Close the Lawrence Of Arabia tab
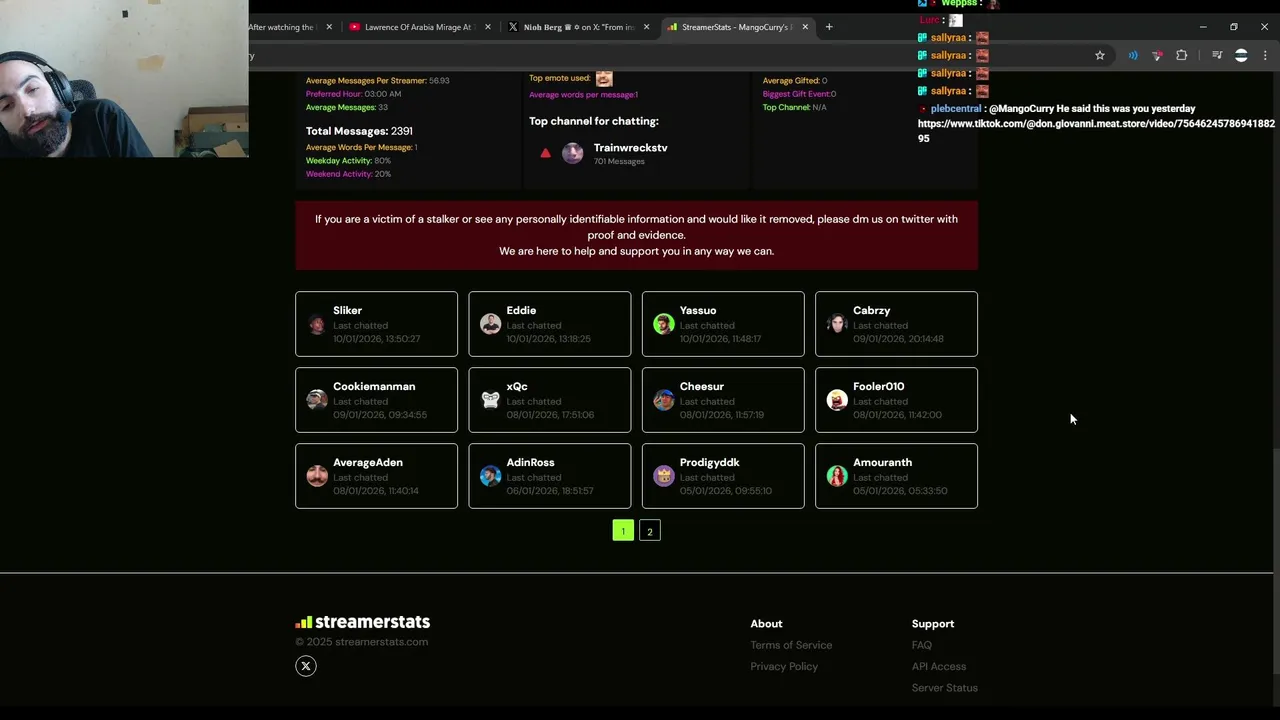1280x720 pixels. click(x=488, y=27)
